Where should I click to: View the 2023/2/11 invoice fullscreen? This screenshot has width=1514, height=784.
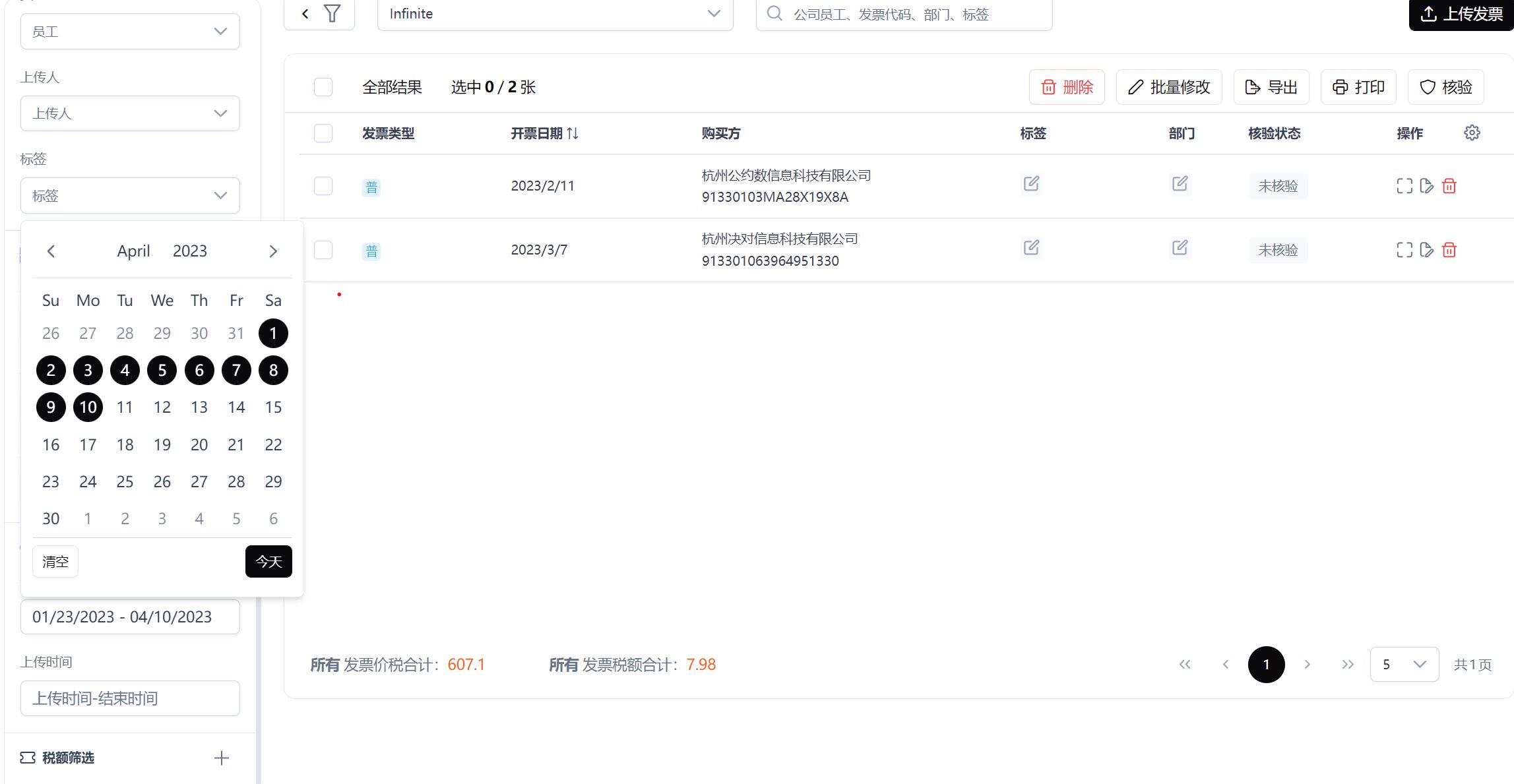tap(1404, 186)
